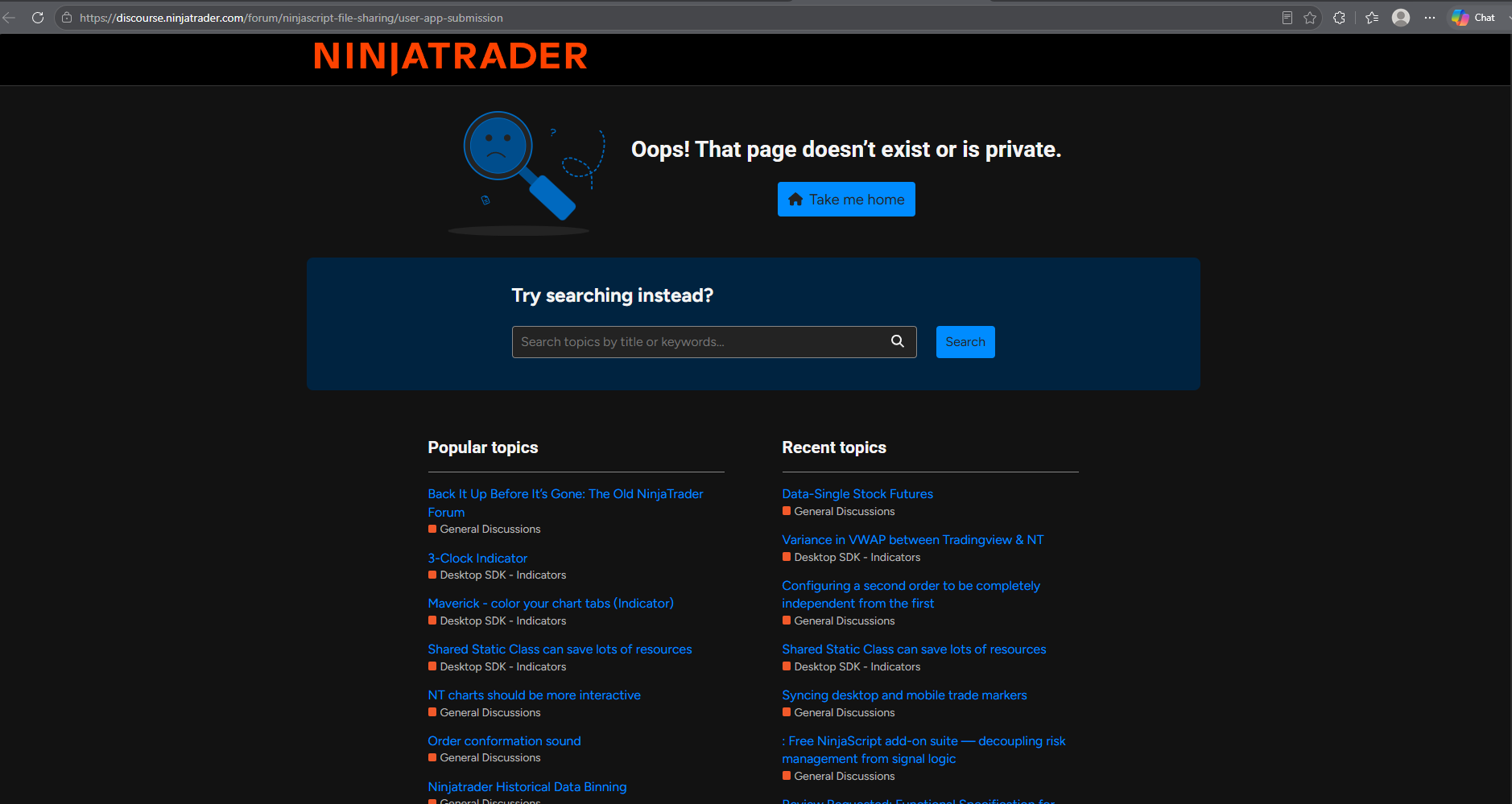Screen dimensions: 1512x804
Task: Open General Discussions under 'Order conformation sound'
Action: [x=484, y=758]
